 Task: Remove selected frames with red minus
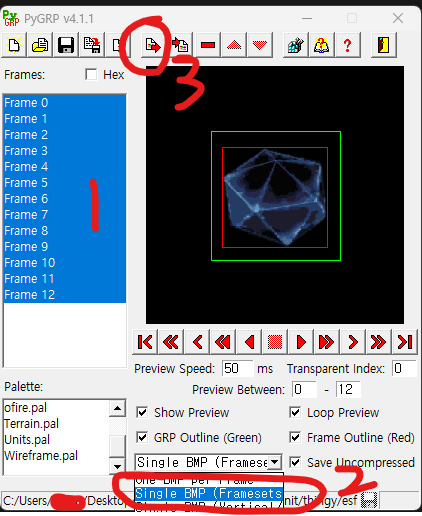208,45
